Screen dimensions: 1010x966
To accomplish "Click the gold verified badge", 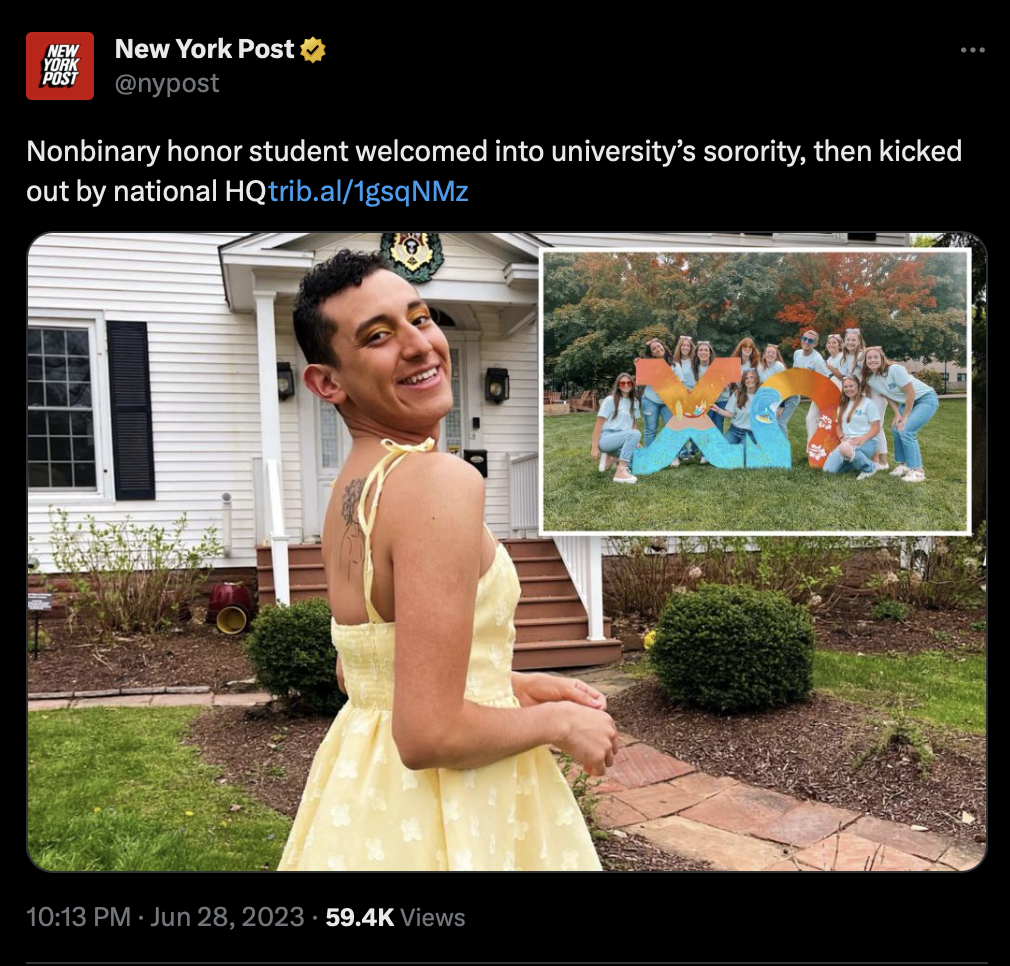I will pyautogui.click(x=313, y=50).
